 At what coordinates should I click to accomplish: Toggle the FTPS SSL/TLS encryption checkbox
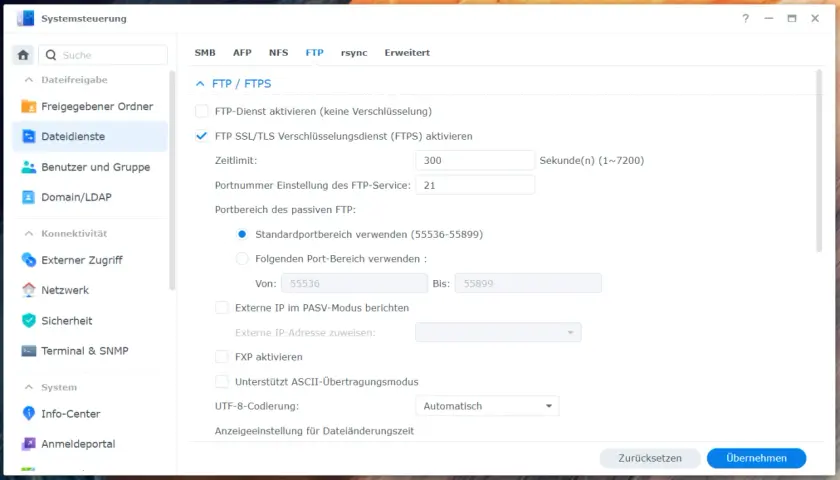pos(201,136)
